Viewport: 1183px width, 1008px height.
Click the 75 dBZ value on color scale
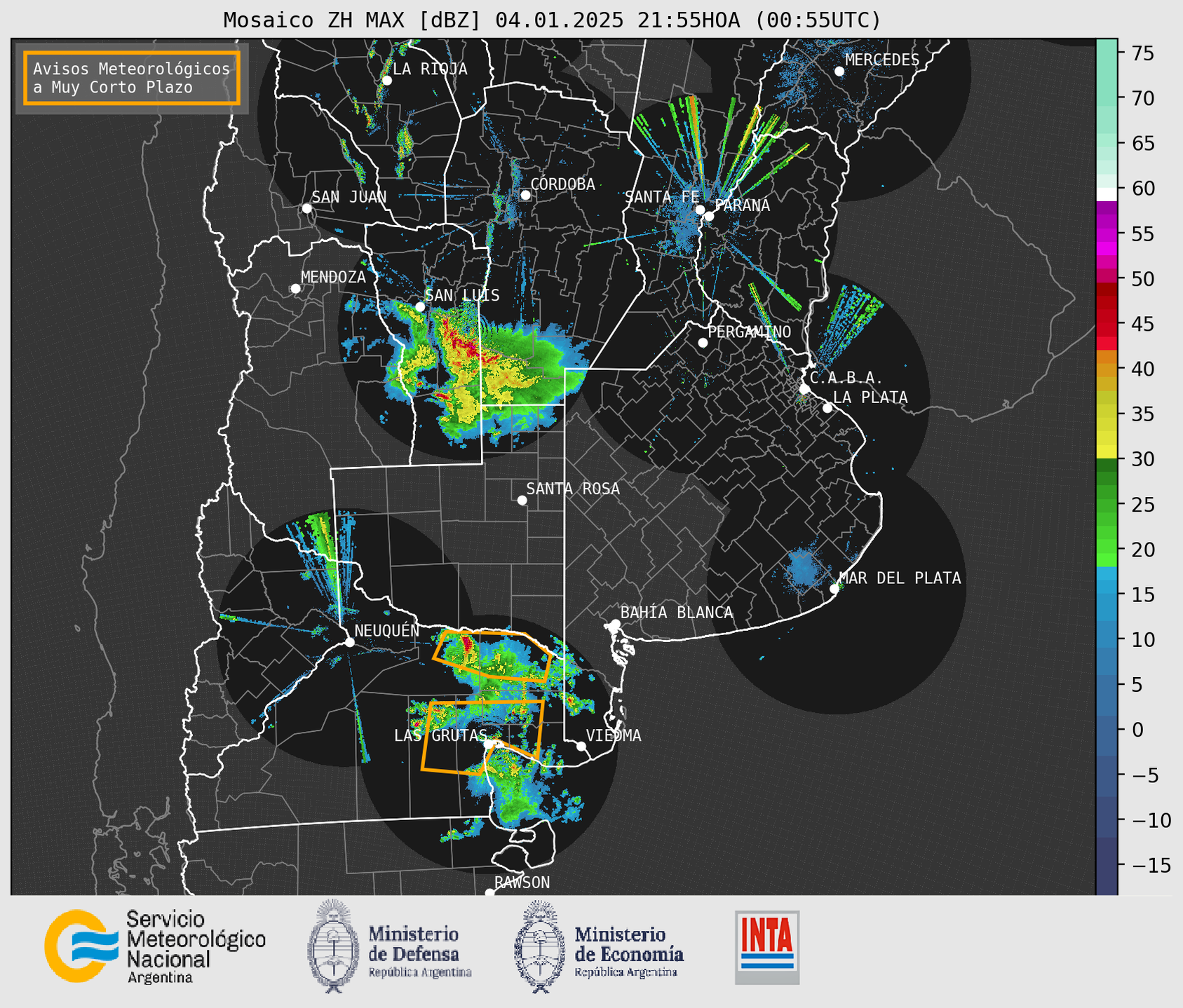click(x=1143, y=53)
